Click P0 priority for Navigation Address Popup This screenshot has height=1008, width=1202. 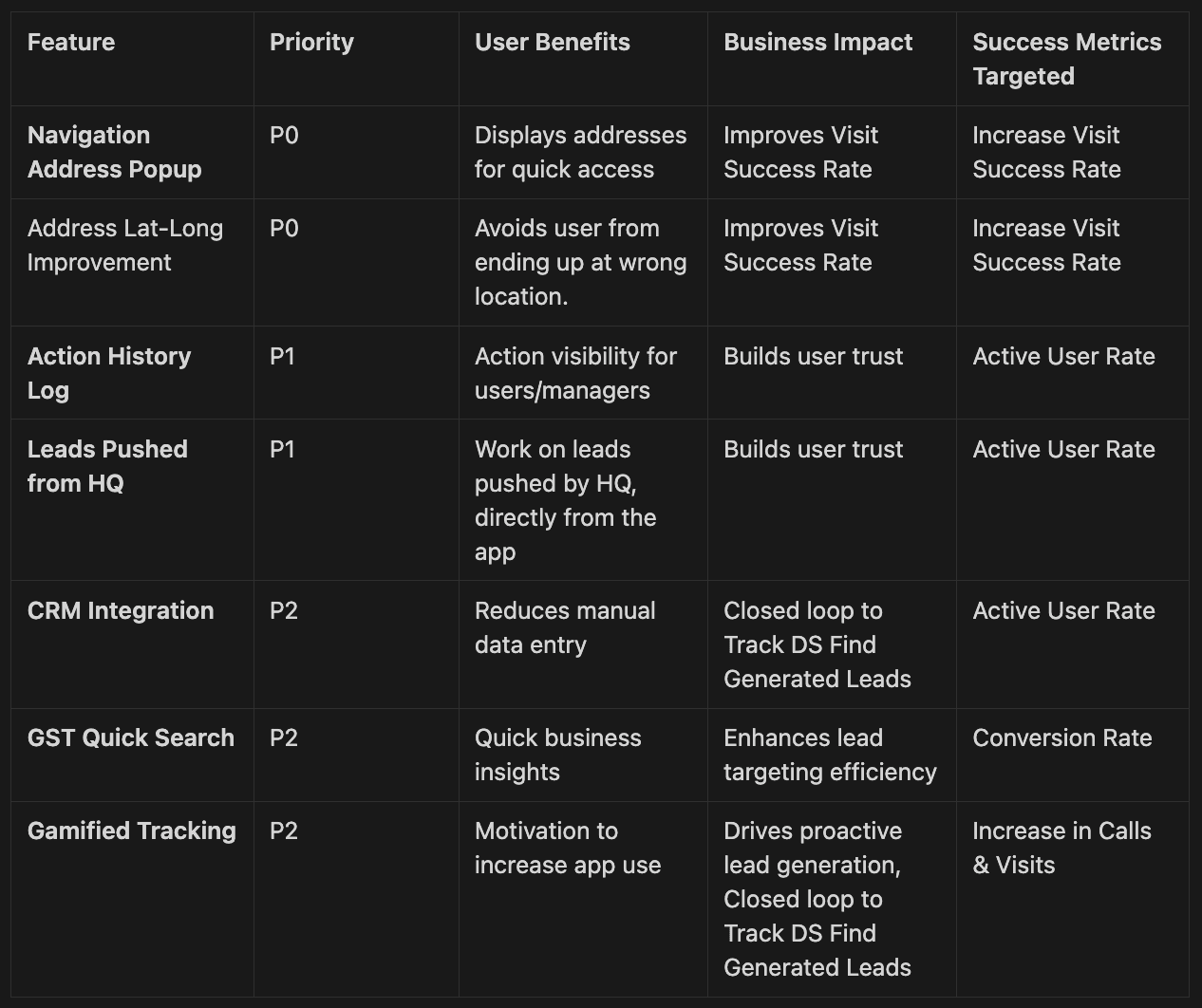tap(284, 135)
